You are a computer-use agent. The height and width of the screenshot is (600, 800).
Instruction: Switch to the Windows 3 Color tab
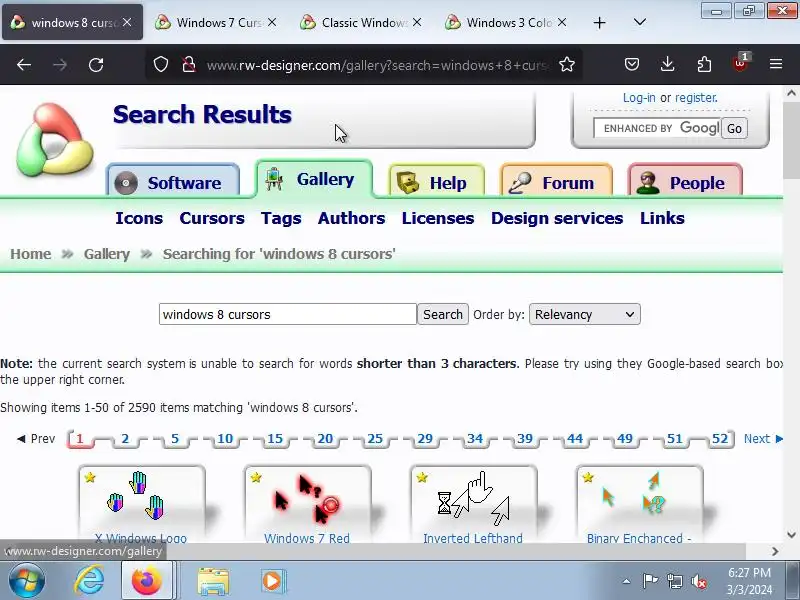click(x=507, y=22)
